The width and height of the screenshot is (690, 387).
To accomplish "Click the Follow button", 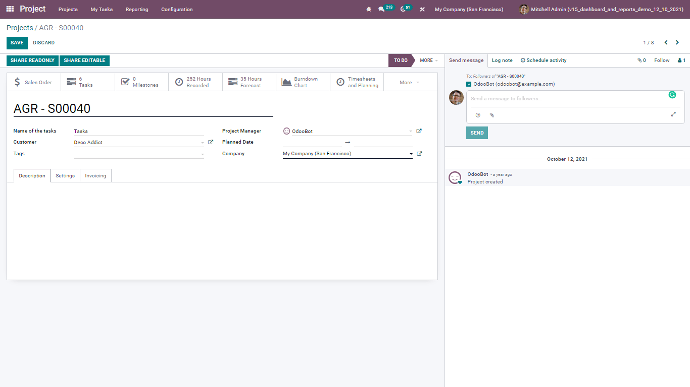I will [661, 60].
